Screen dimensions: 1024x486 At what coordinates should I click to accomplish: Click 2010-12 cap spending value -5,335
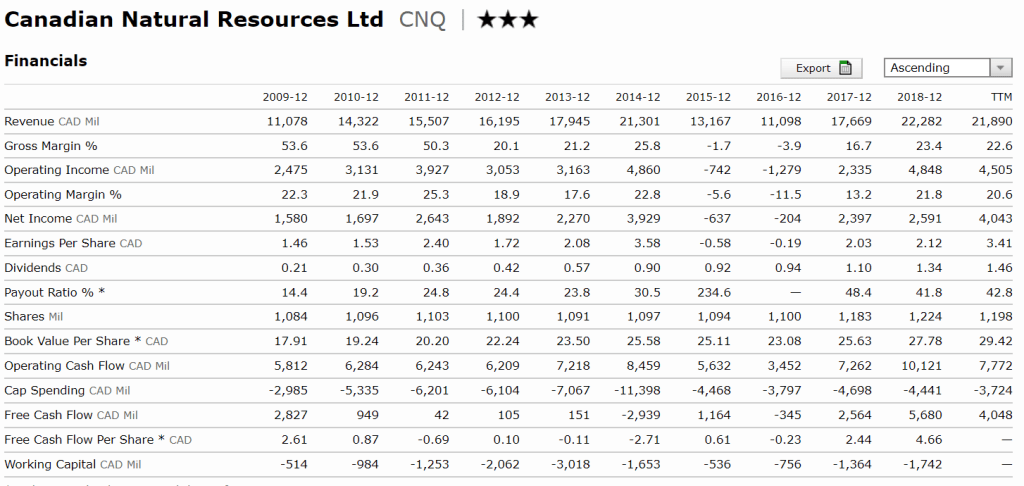[x=358, y=391]
